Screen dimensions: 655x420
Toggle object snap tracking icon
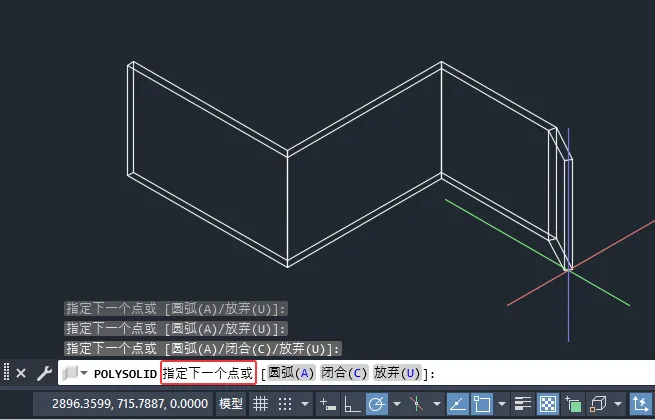click(x=458, y=404)
